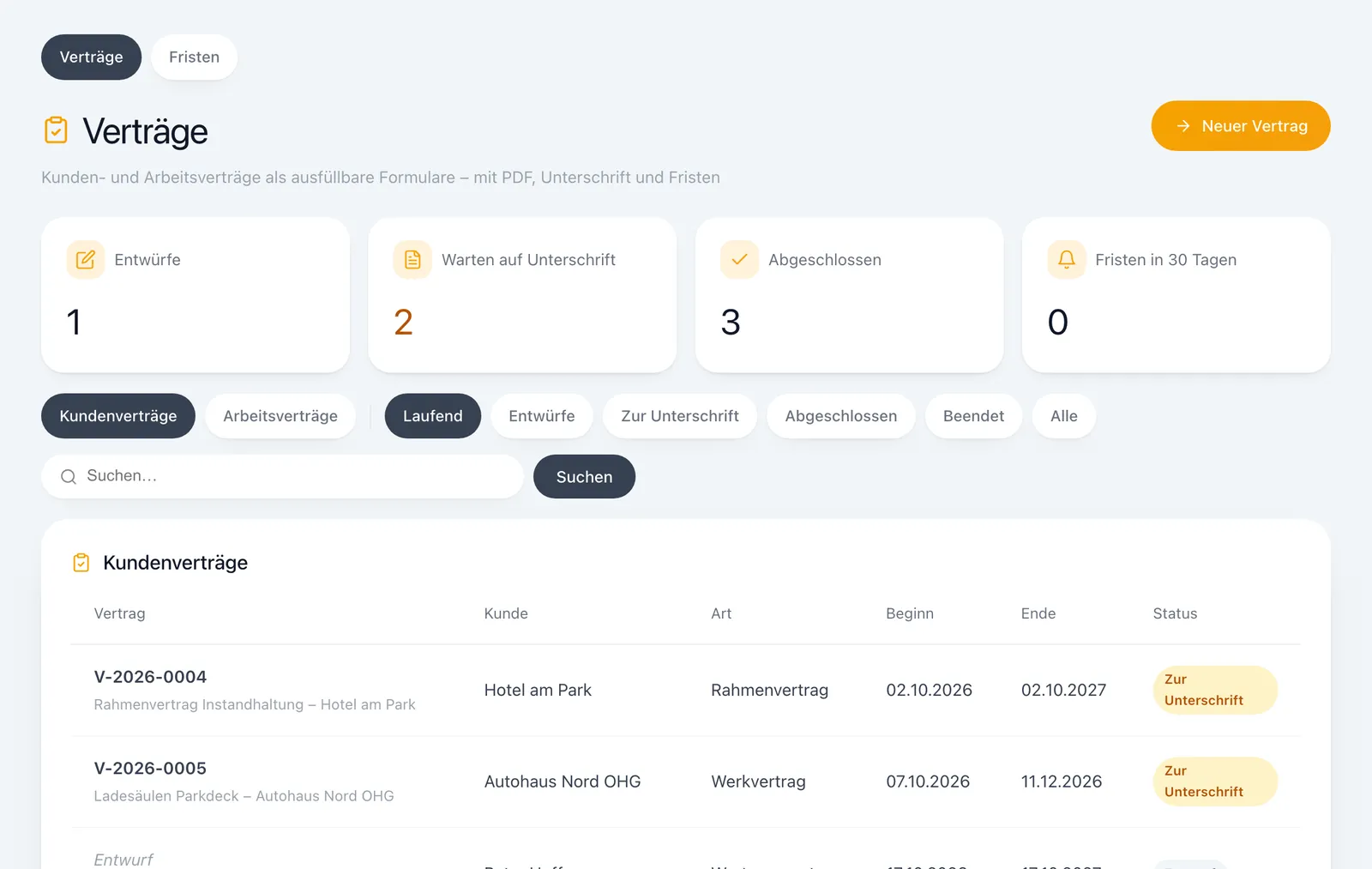1372x869 pixels.
Task: Click Hotel am Park customer cell
Action: (x=538, y=691)
